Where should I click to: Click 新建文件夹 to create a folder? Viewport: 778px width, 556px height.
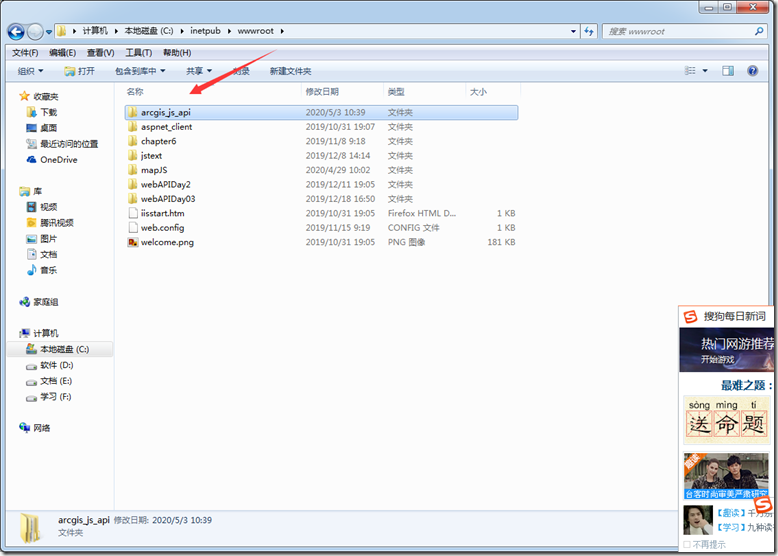coord(290,71)
